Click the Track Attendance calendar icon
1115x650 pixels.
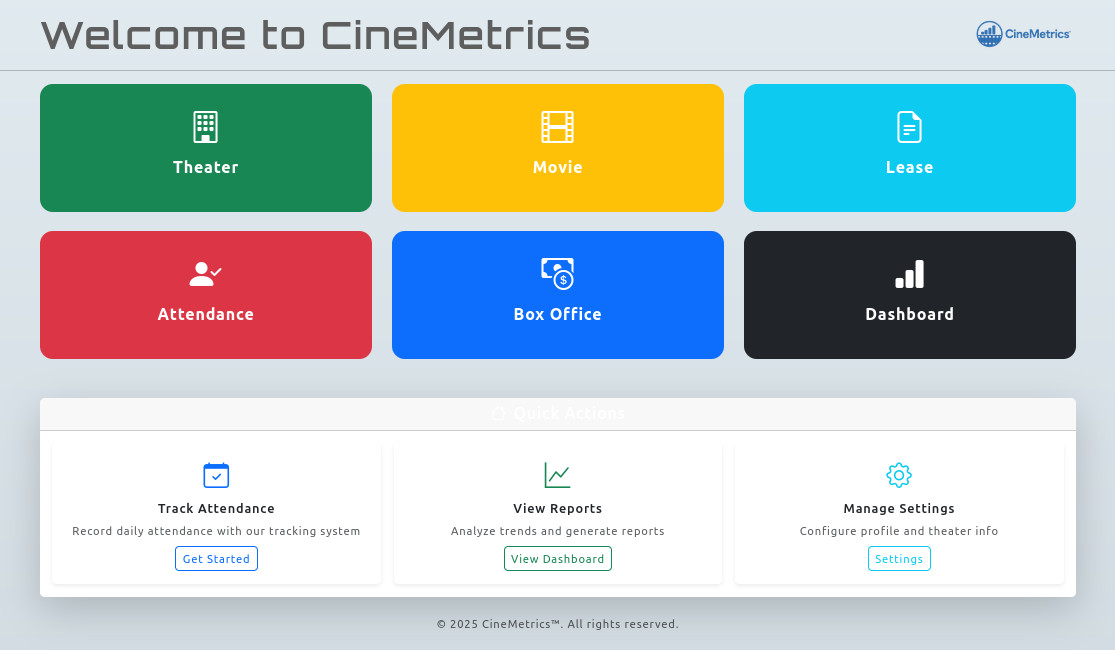point(216,475)
